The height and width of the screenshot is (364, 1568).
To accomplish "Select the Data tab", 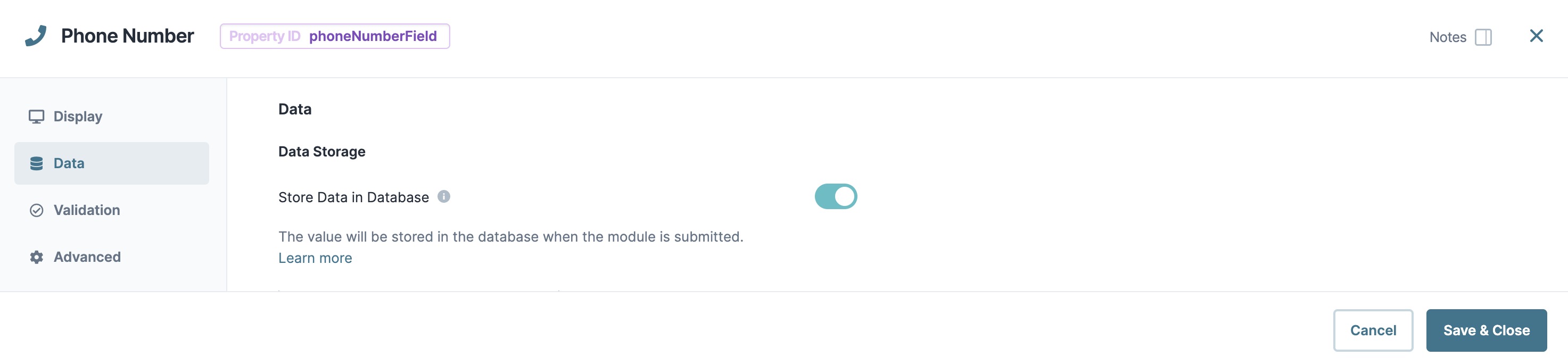I will [x=111, y=163].
